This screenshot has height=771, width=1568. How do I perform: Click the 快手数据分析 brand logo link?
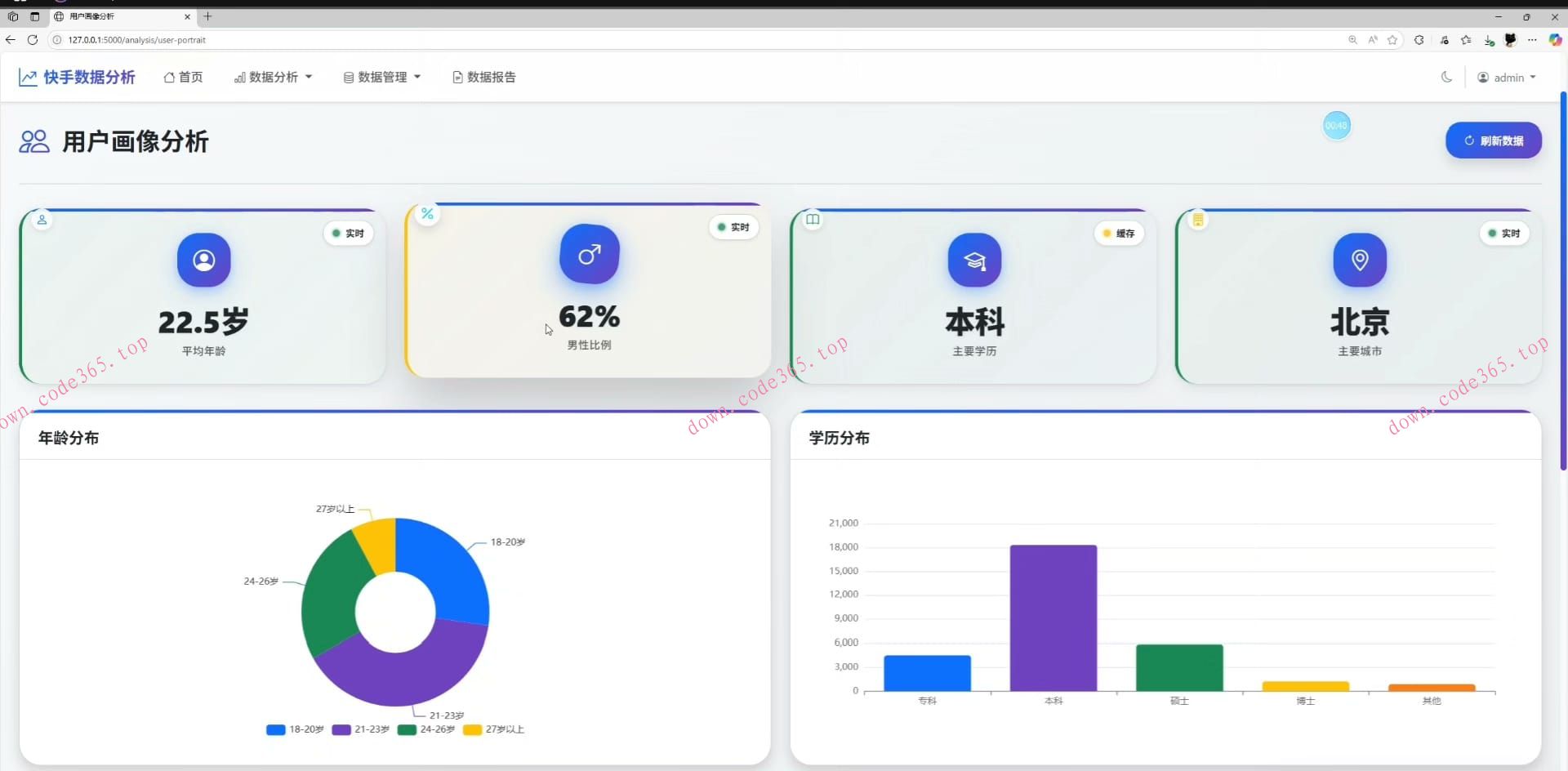[x=78, y=77]
